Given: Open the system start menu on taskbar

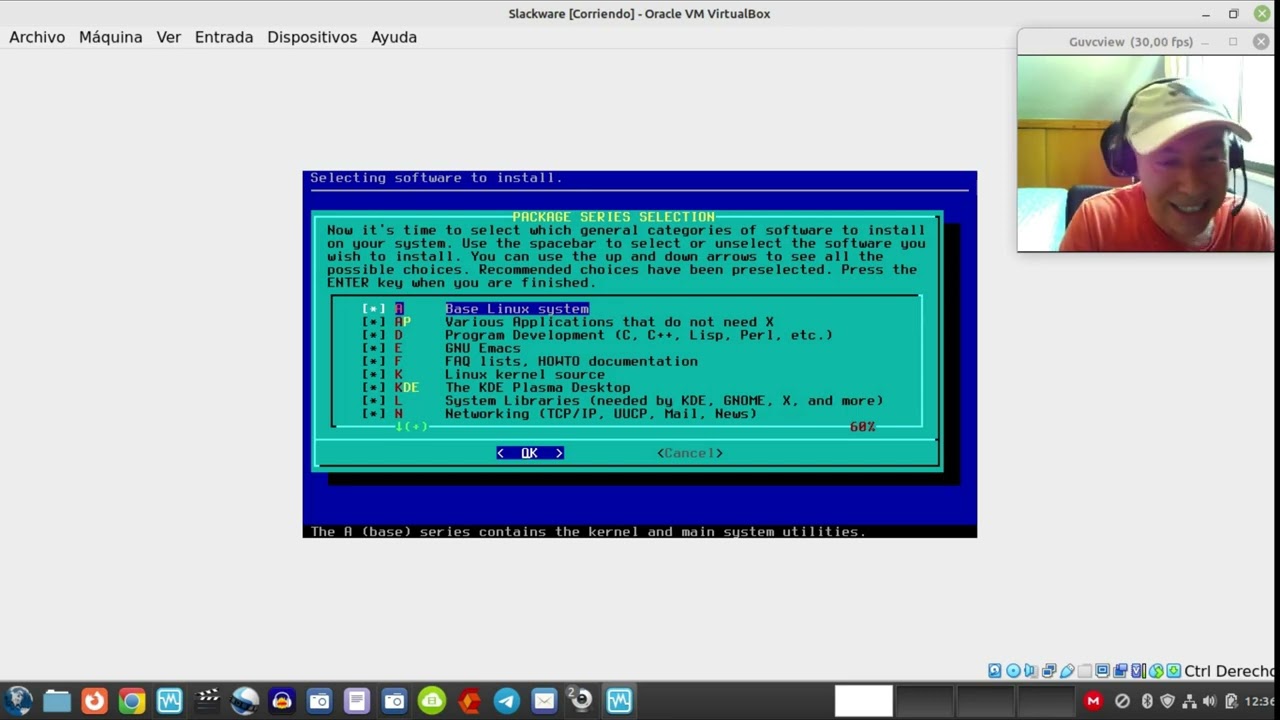Looking at the screenshot, I should 18,701.
